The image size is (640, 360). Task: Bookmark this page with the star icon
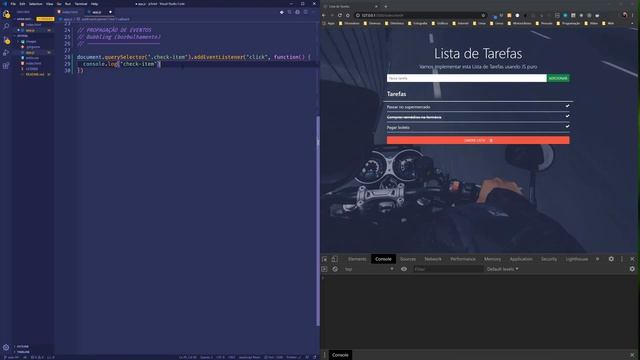pyautogui.click(x=483, y=15)
